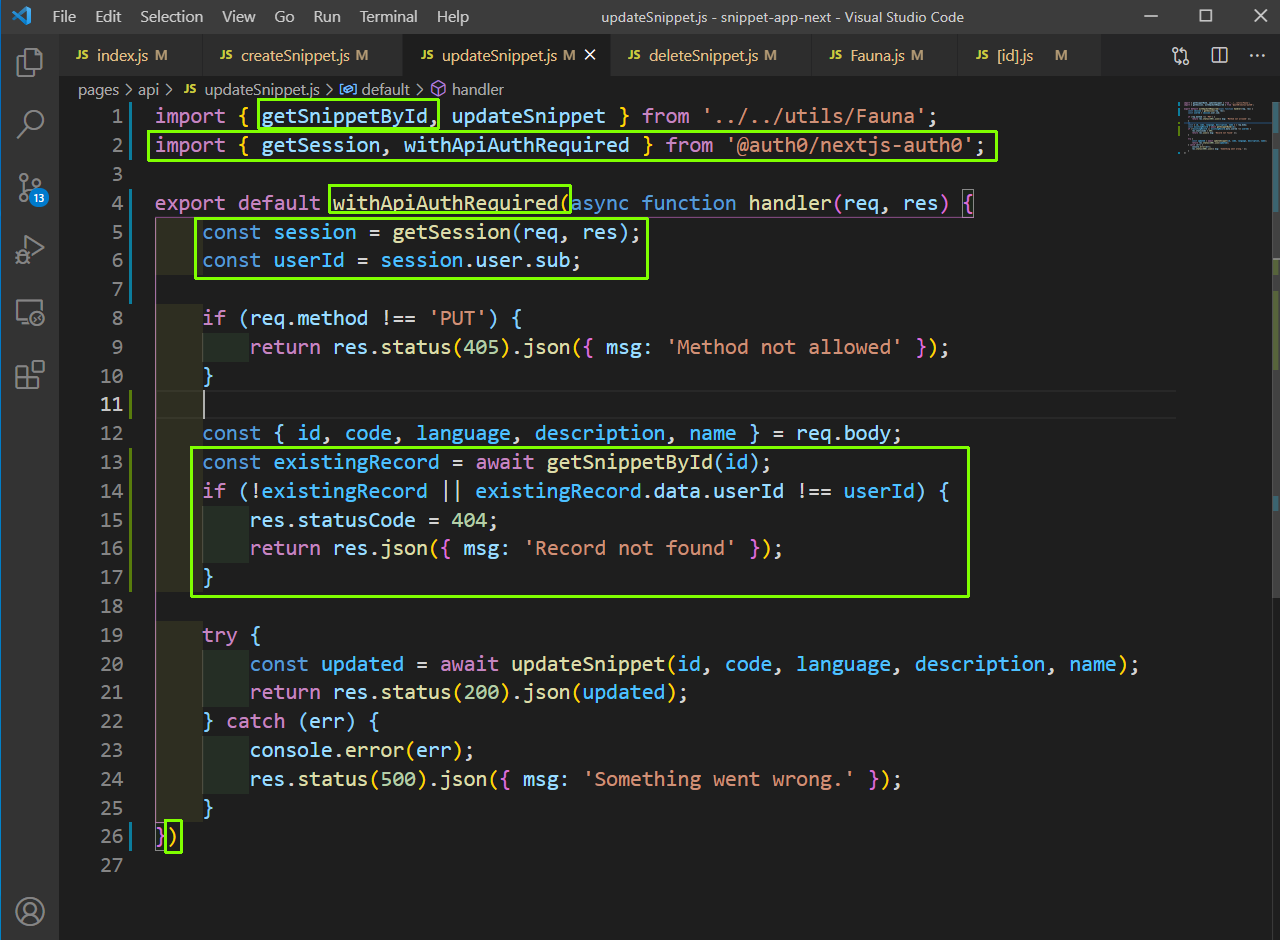Screen dimensions: 1280x940
Task: Switch to the deleteSnippet.js tab
Action: point(712,56)
